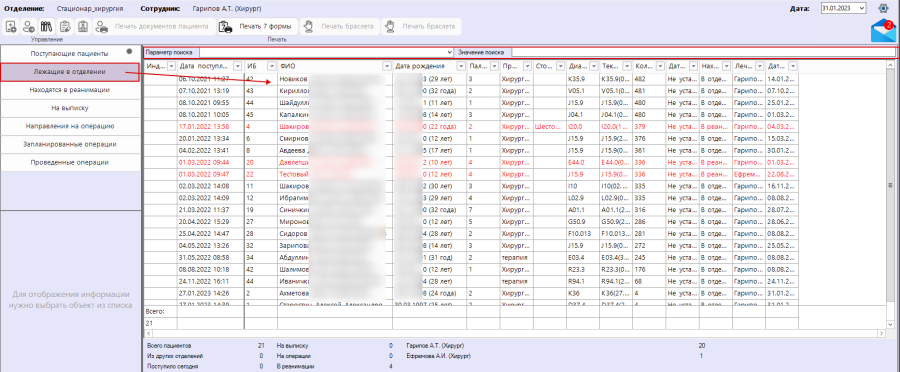Click diagnosis cell F10.013
The image size is (900, 372).
pos(583,234)
